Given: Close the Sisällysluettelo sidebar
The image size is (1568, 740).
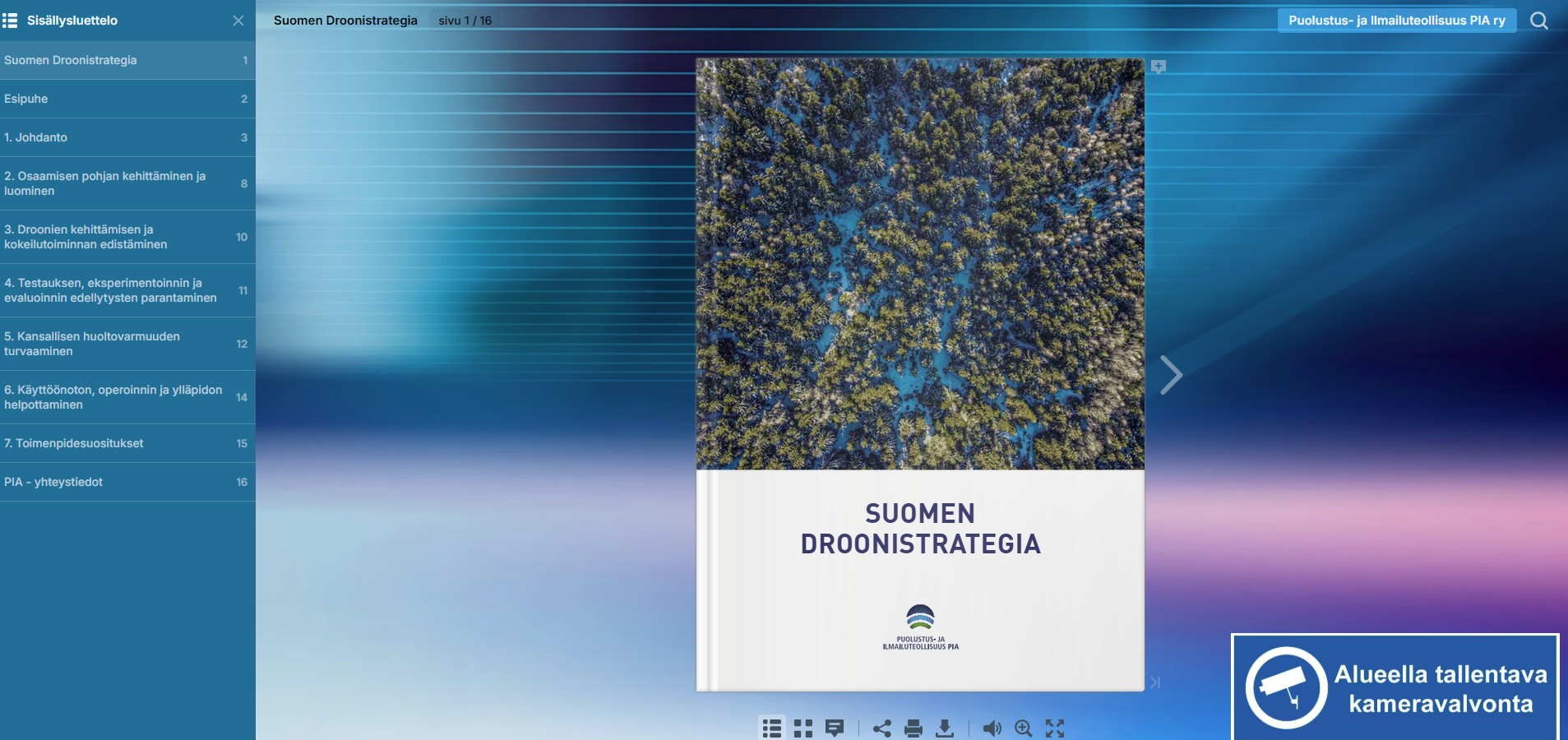Looking at the screenshot, I should 238,21.
